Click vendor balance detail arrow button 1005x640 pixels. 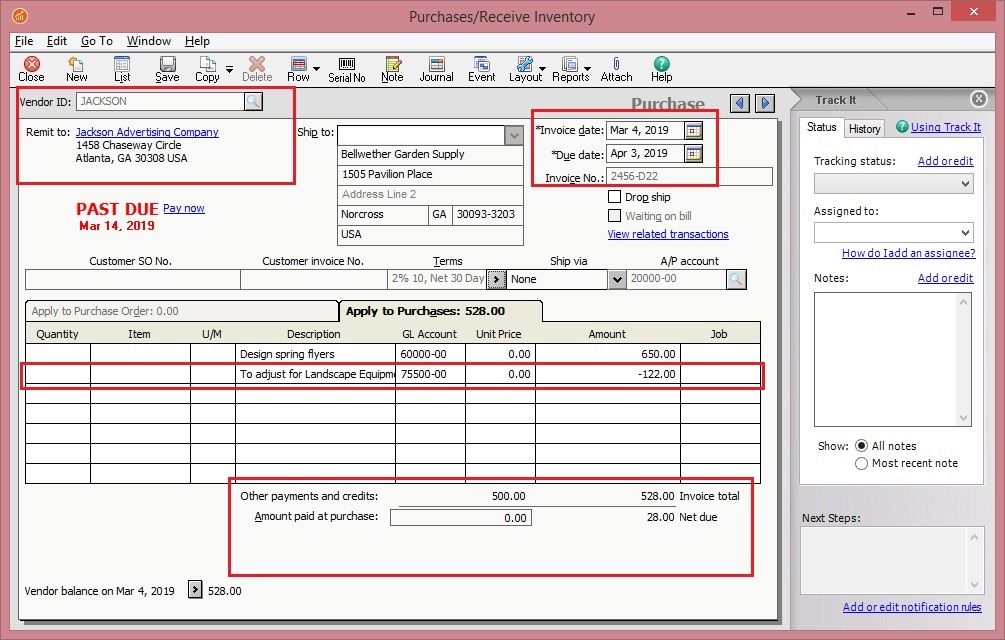coord(195,589)
